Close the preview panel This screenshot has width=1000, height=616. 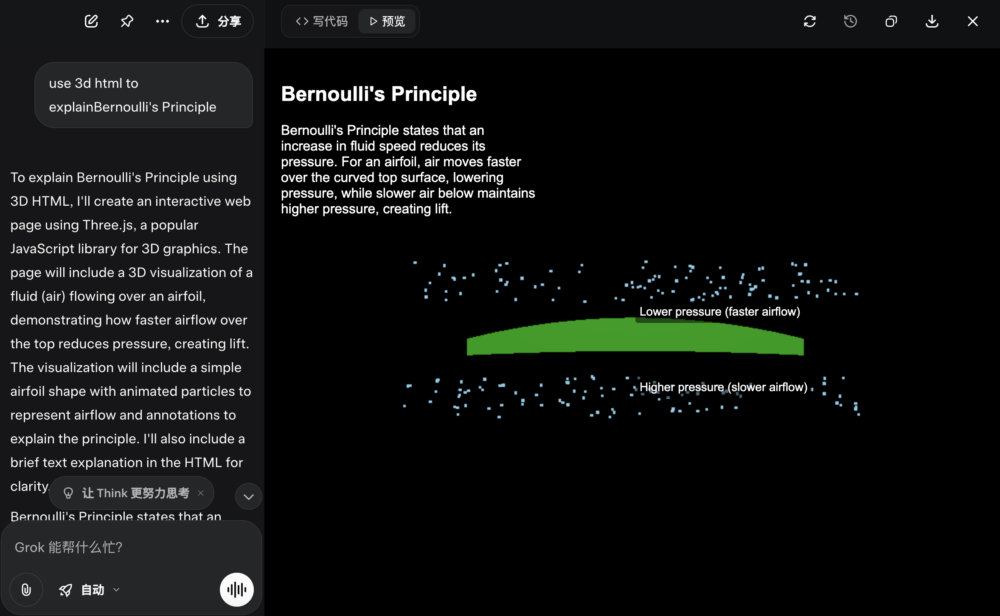pyautogui.click(x=972, y=21)
